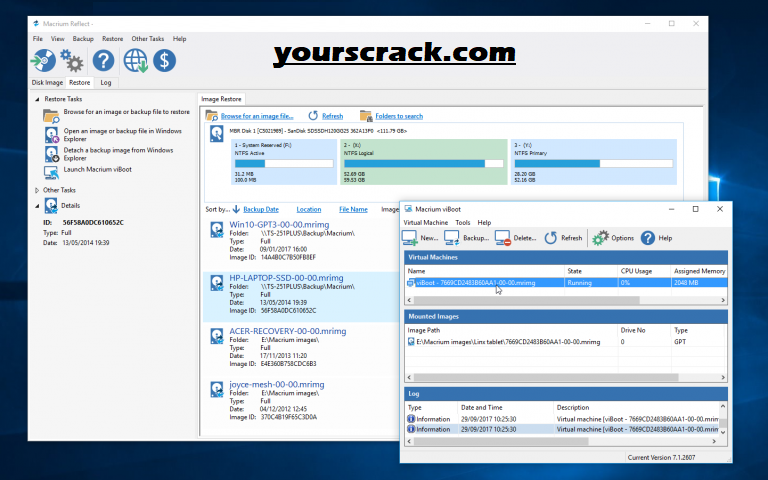Screen dimensions: 768x480
Task: Click the Win10-GPT3 image file icon
Action: point(217,229)
